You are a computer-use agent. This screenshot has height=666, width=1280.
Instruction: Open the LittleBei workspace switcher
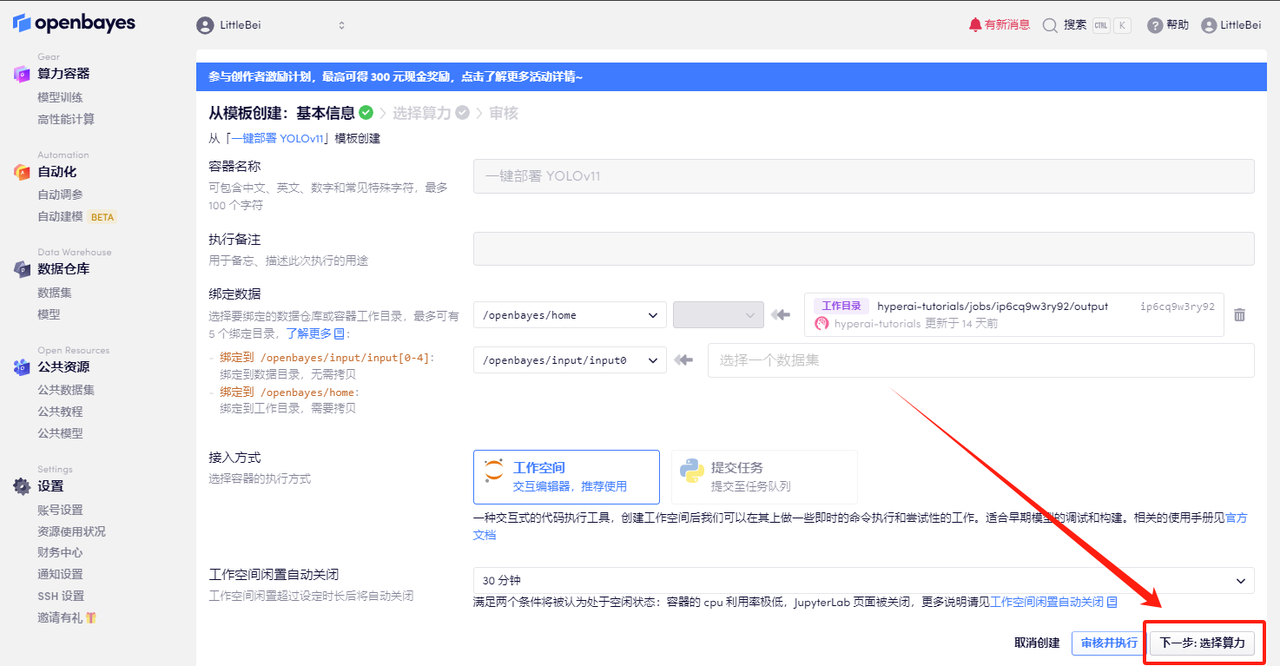(270, 25)
